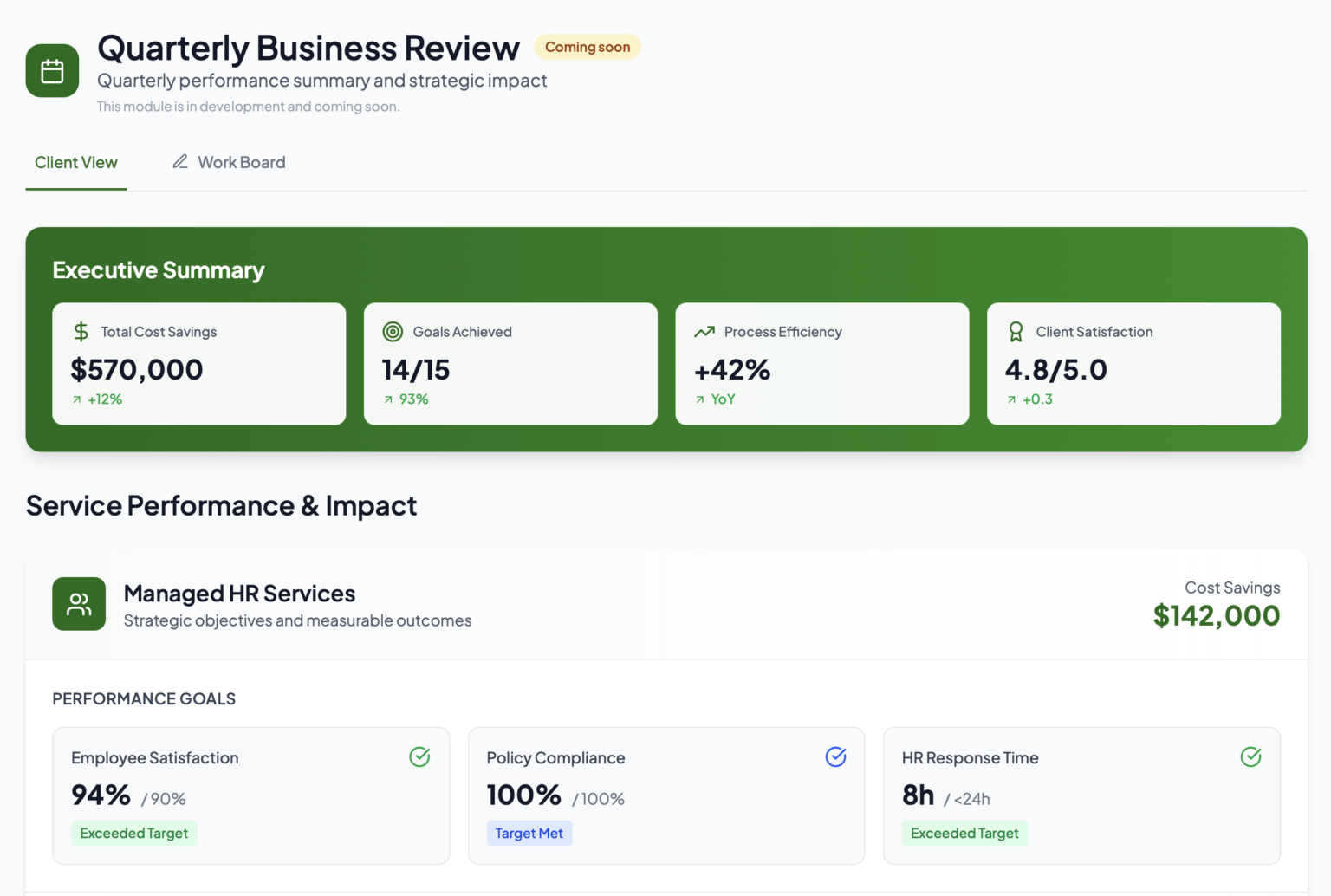
Task: Click the Quarterly Business Review title
Action: pyautogui.click(x=308, y=48)
